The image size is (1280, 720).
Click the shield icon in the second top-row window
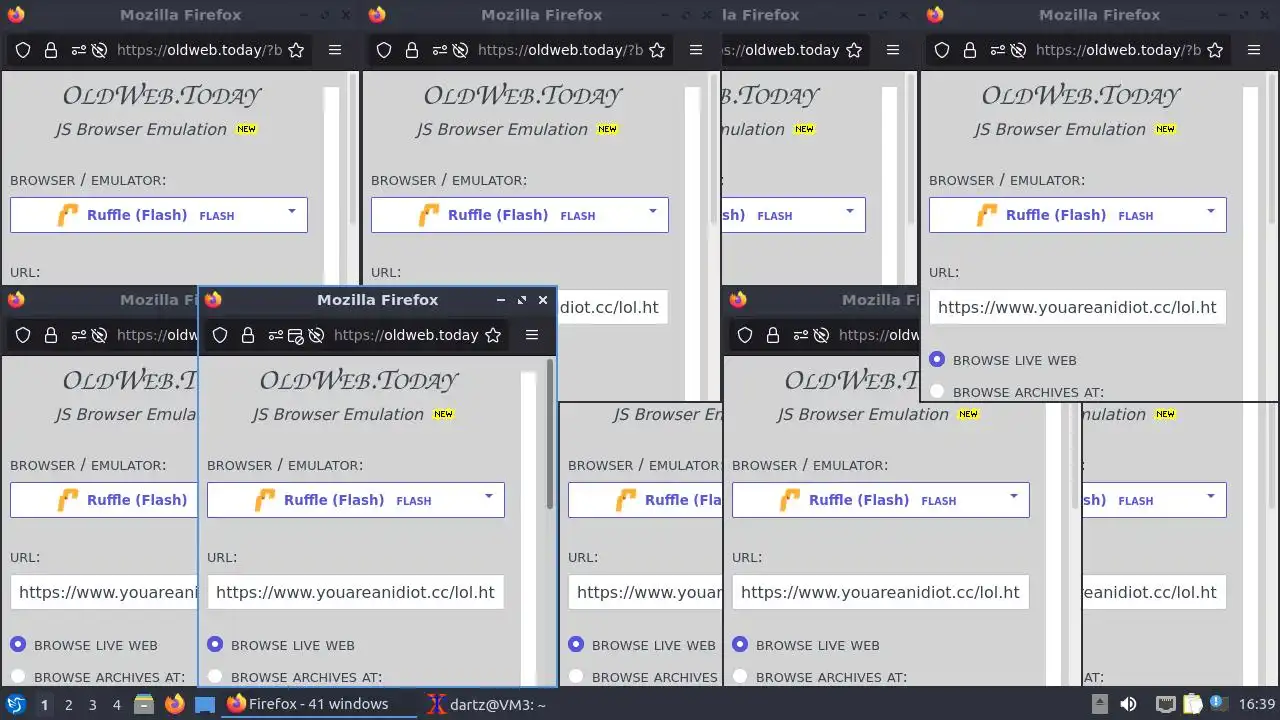point(384,50)
